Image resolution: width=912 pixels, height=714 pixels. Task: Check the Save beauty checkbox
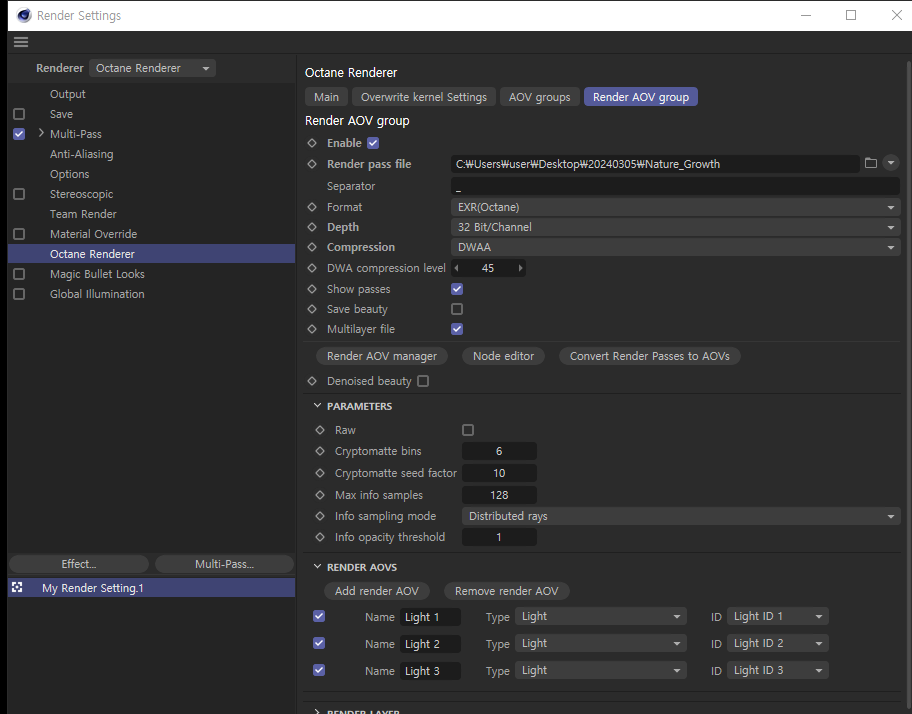[x=457, y=309]
